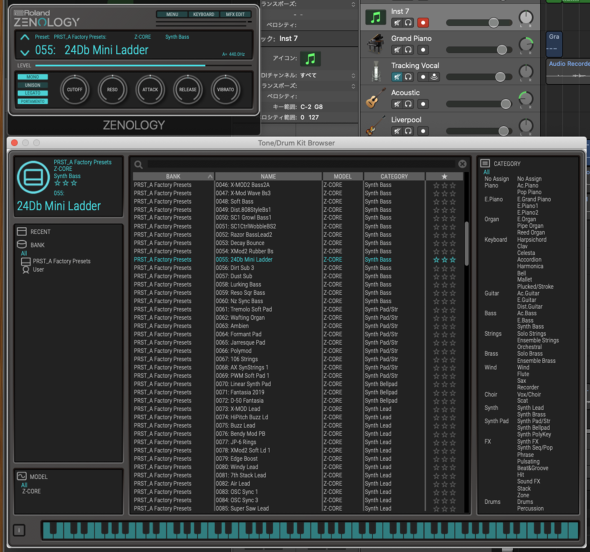Click the preset up arrow in ZENOLOGY
Viewport: 590px width, 552px height.
tap(25, 37)
